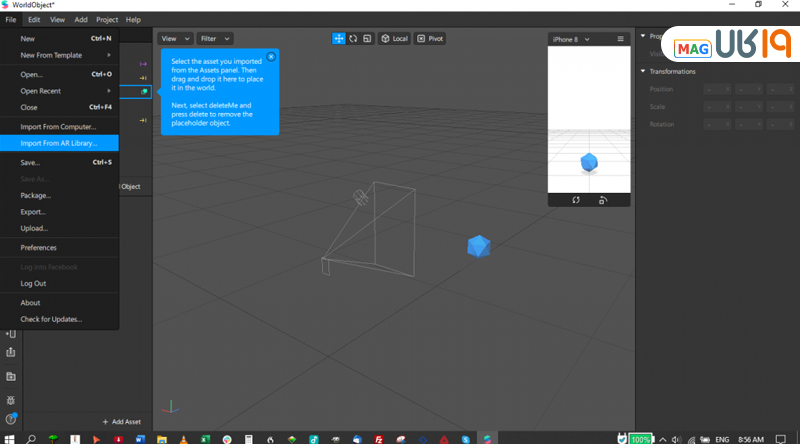The image size is (800, 444).
Task: Close the blue tutorial tooltip
Action: click(x=270, y=57)
